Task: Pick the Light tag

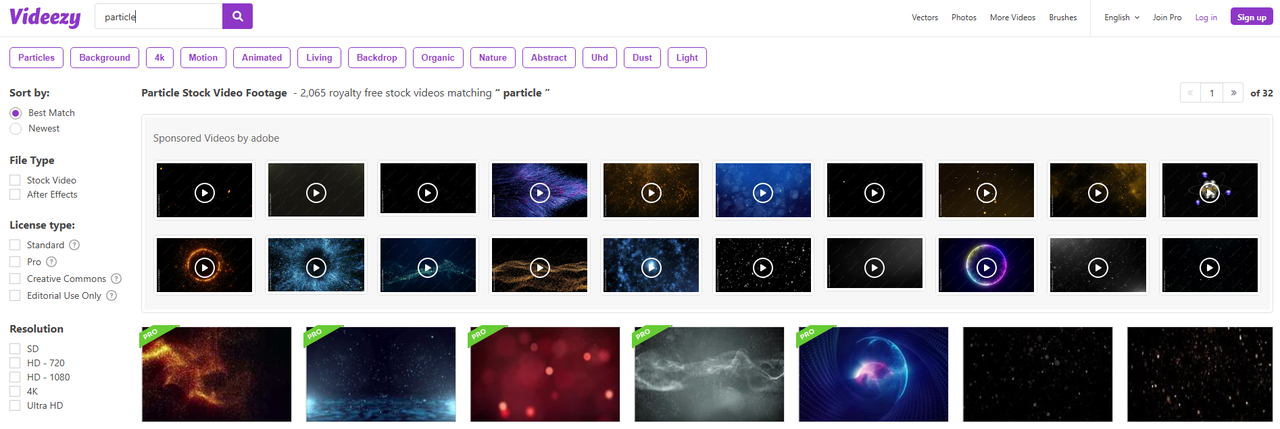Action: (x=687, y=58)
